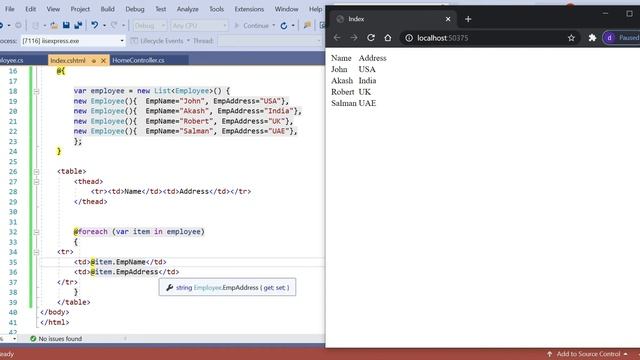Screen dimensions: 640x360
Task: Open the Window menu
Action: tap(286, 9)
